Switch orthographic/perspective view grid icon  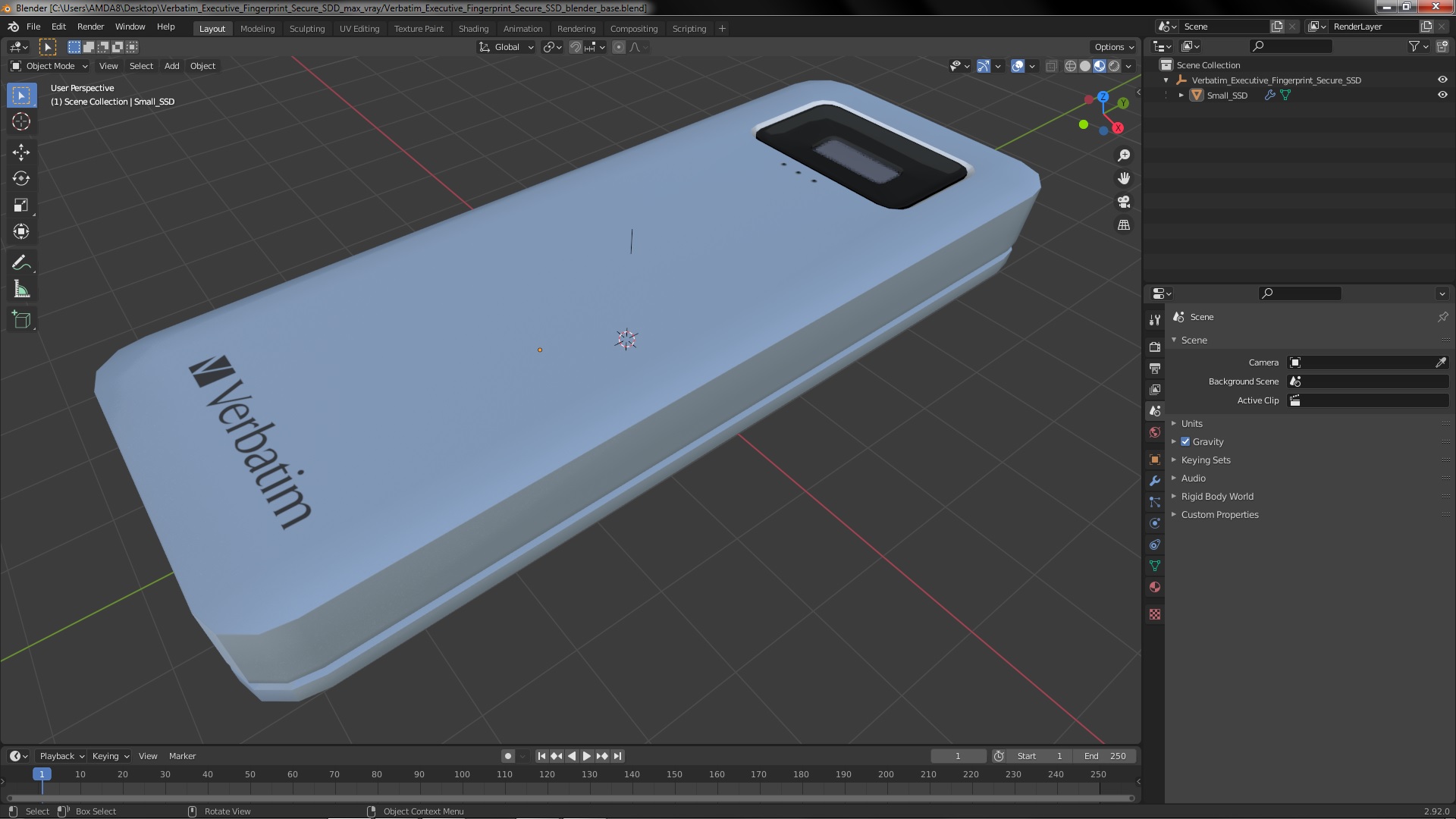coord(1124,225)
